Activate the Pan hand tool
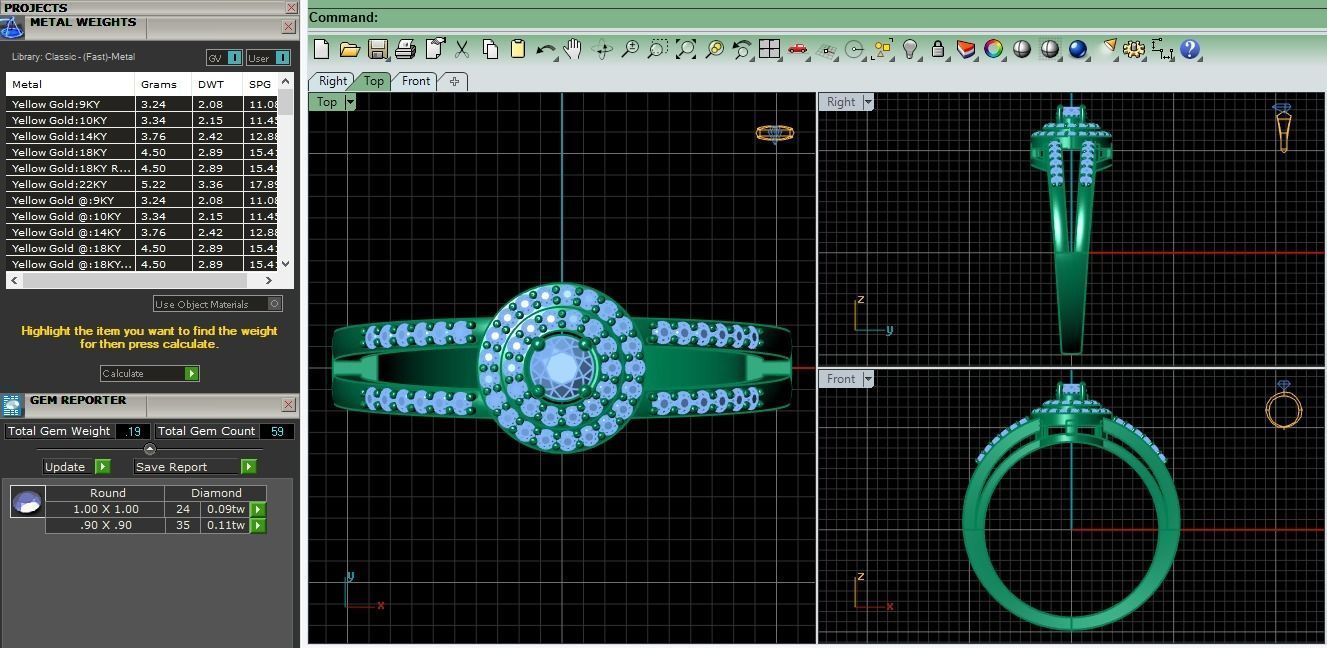The width and height of the screenshot is (1327, 648). coord(573,48)
